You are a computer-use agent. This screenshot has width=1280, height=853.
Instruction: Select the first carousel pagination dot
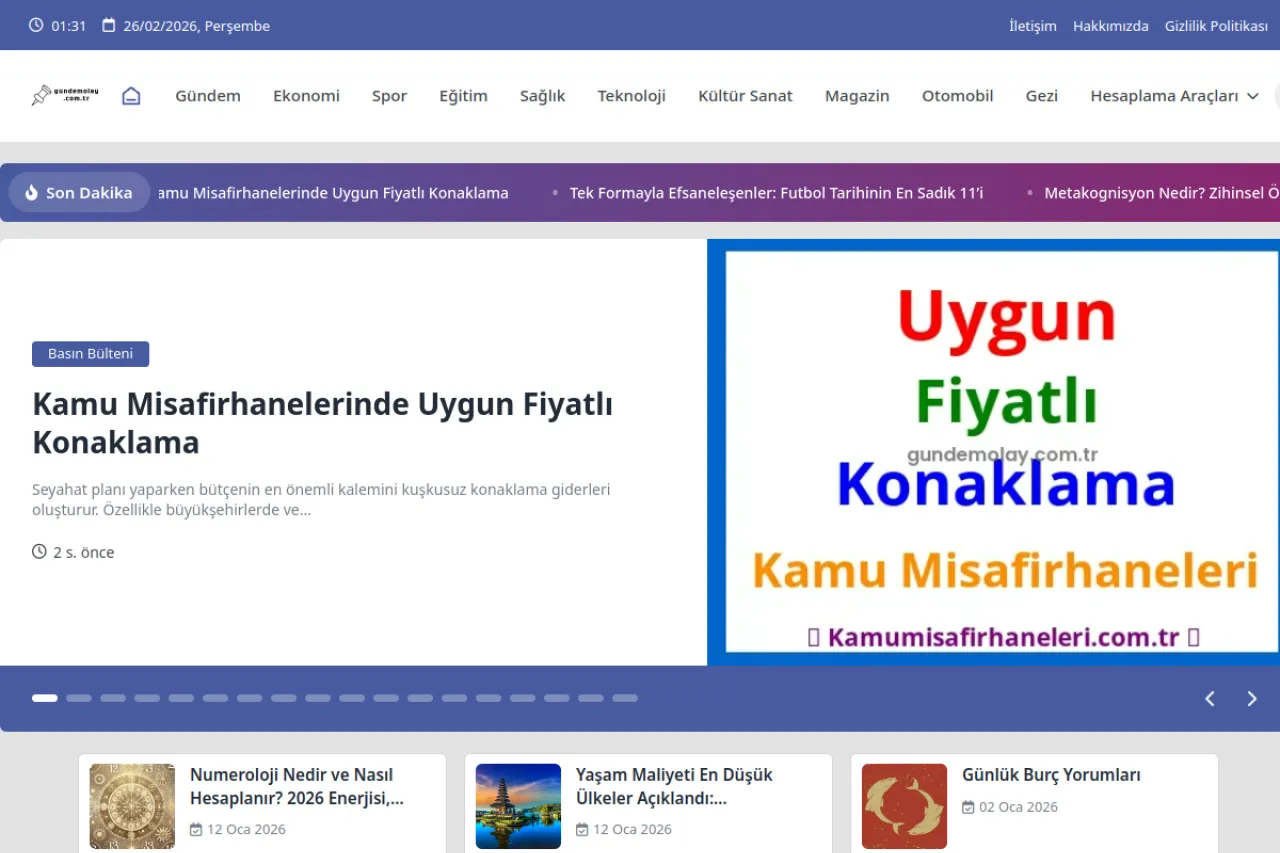(44, 698)
